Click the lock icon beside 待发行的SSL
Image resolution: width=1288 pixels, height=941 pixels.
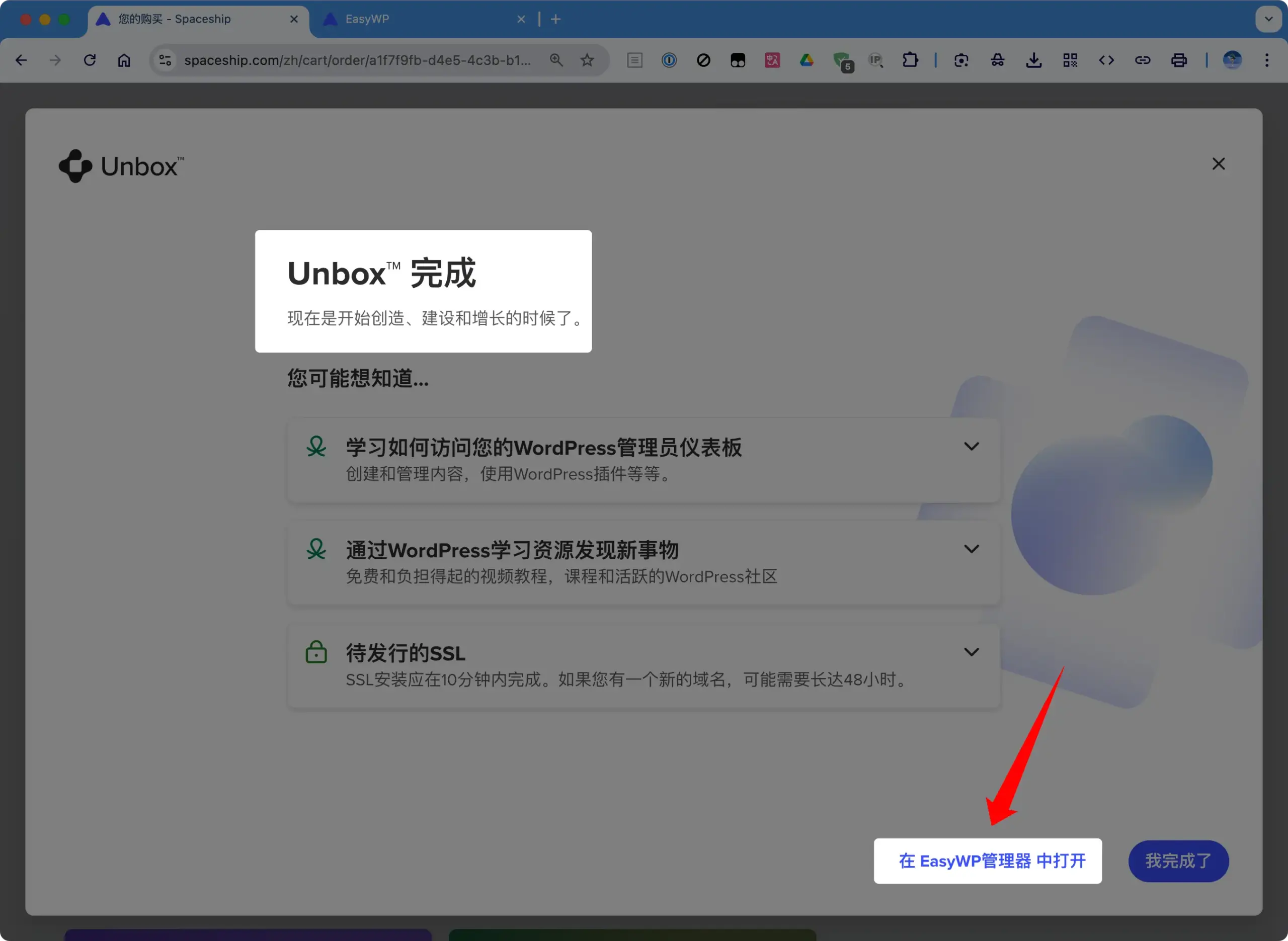[x=316, y=652]
